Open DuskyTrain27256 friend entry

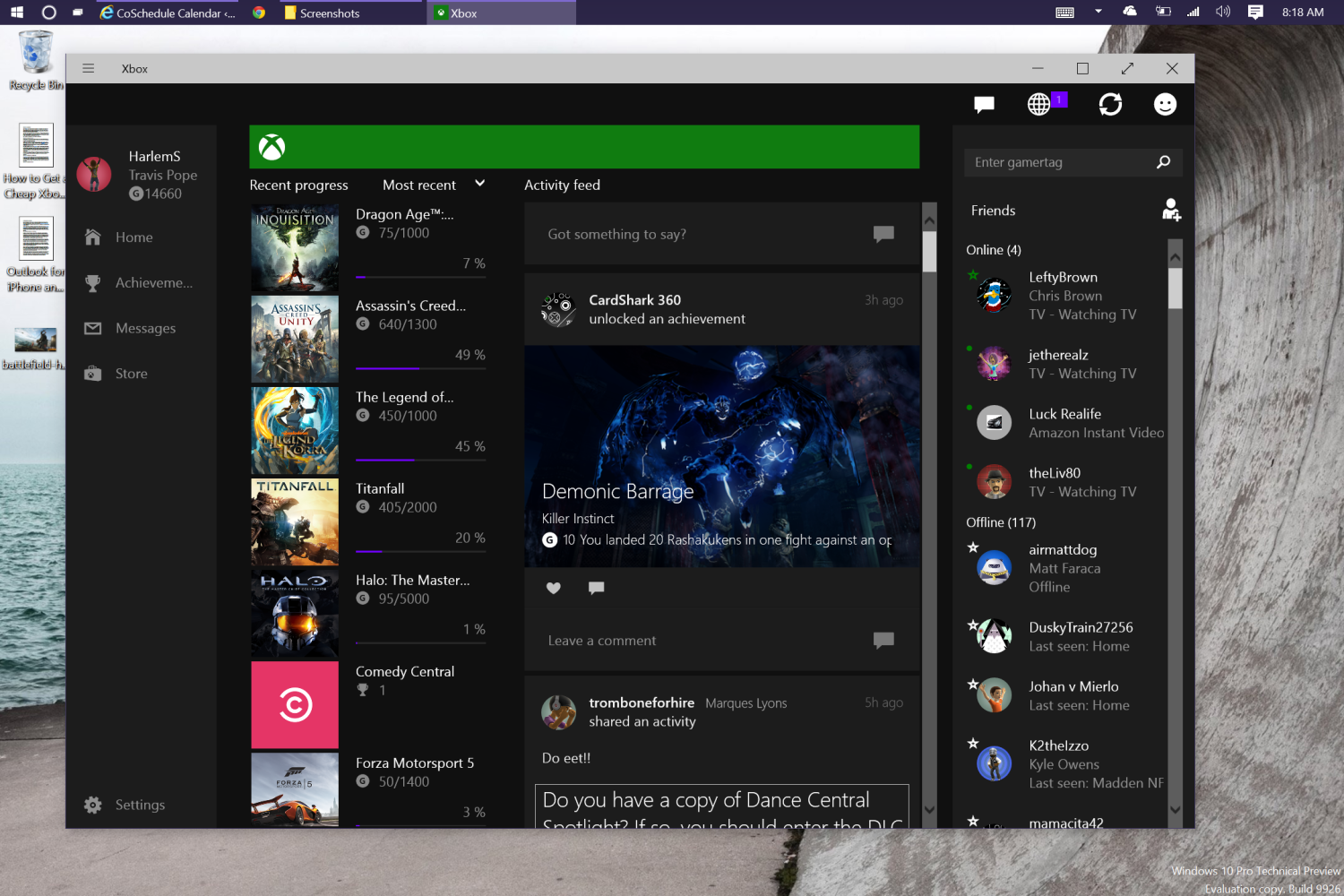point(1066,636)
